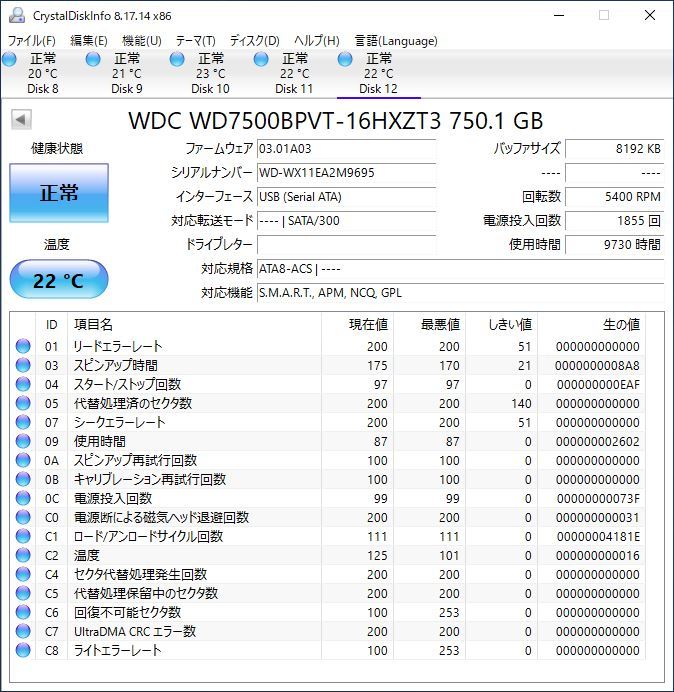Image resolution: width=674 pixels, height=692 pixels.
Task: Click the interface field USB (Serial ATA)
Action: [x=346, y=197]
